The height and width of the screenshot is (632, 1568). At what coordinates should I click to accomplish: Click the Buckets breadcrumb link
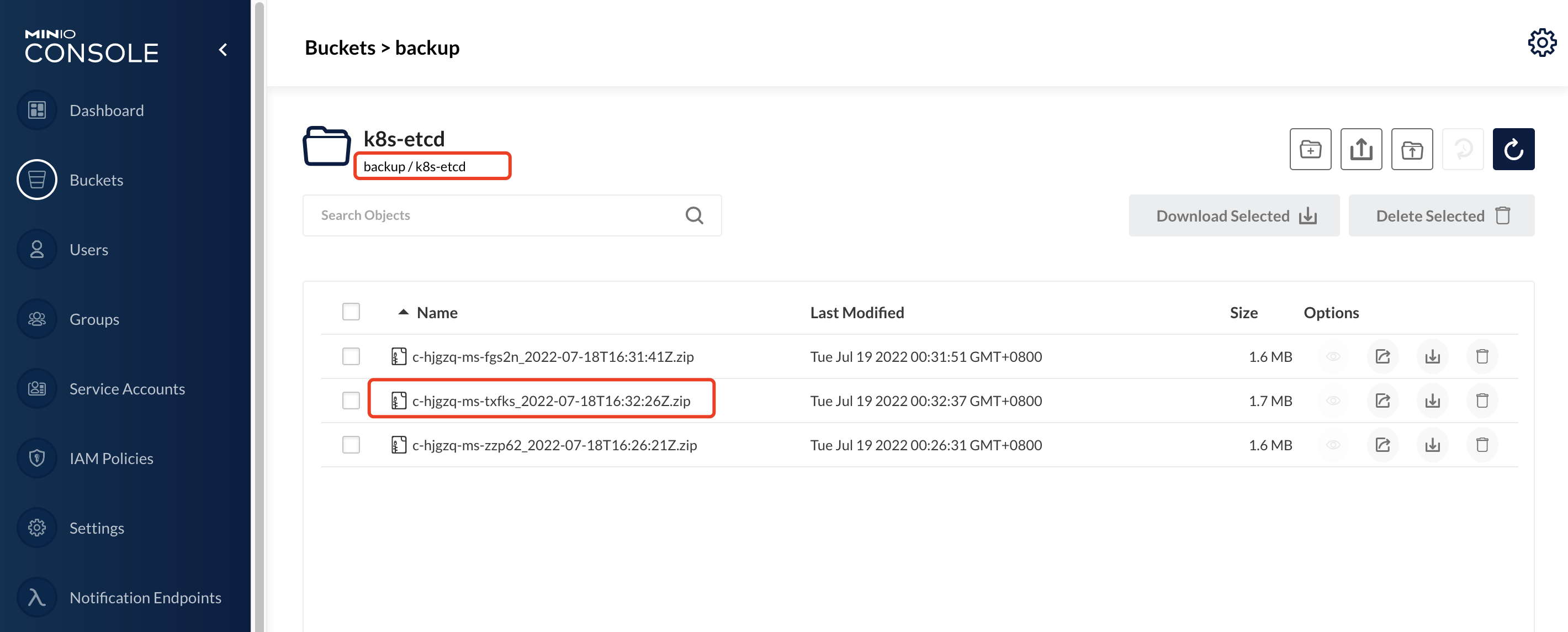click(x=340, y=48)
